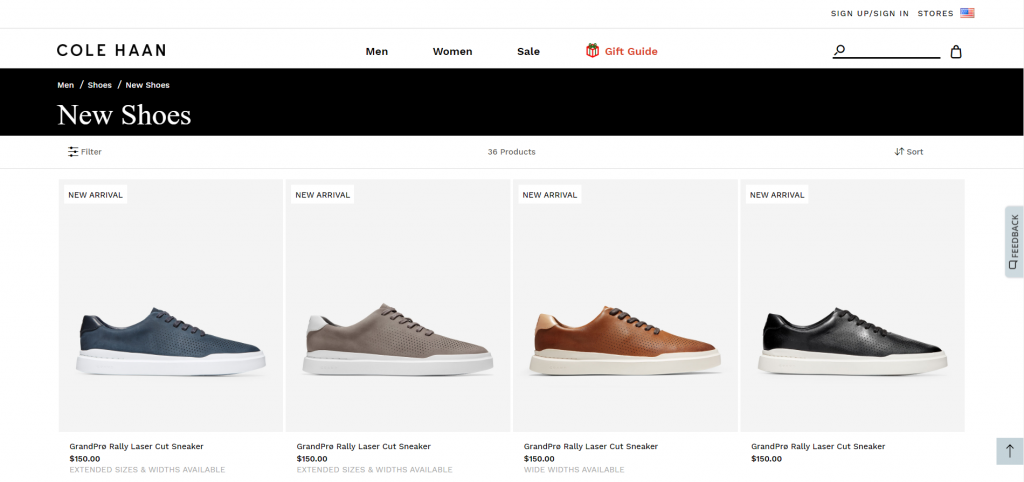This screenshot has width=1024, height=482.
Task: Click the US flag country icon
Action: tap(967, 13)
